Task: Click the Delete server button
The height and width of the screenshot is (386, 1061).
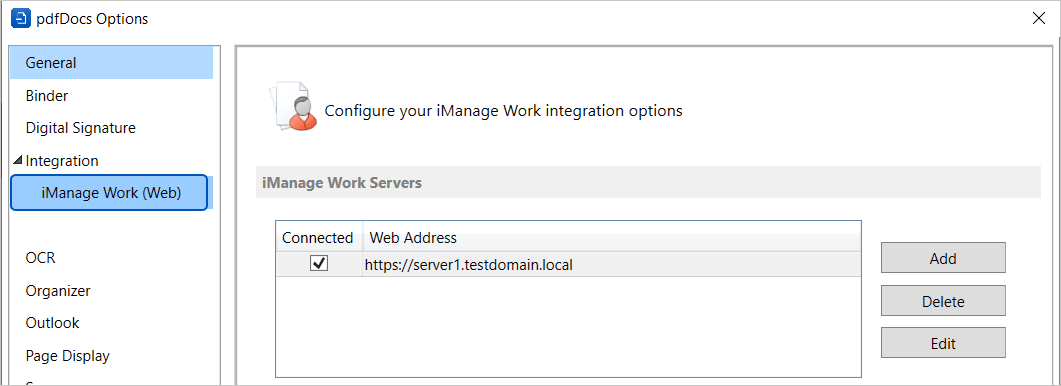Action: [943, 301]
